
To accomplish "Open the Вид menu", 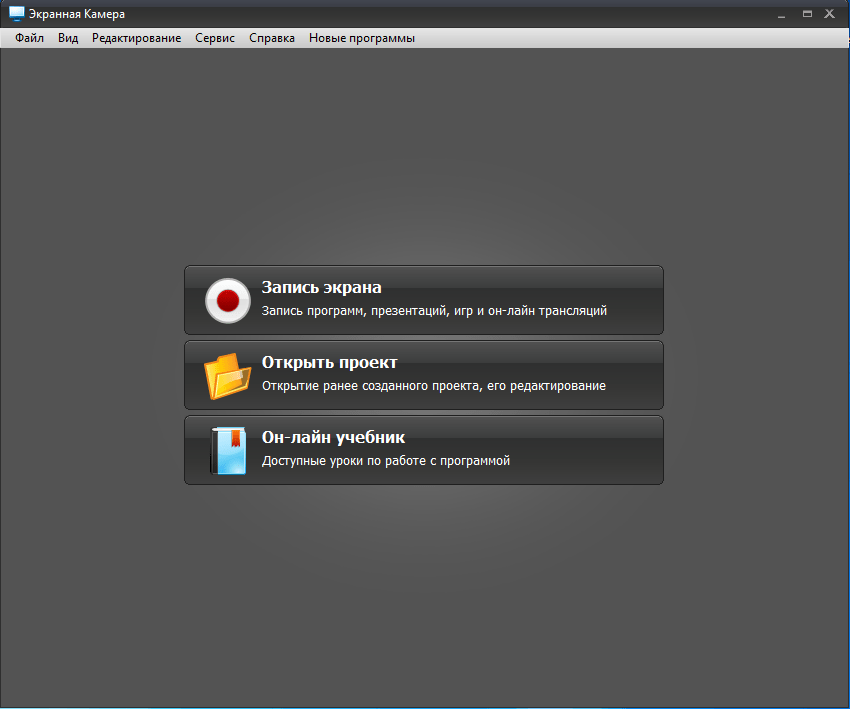I will pyautogui.click(x=68, y=38).
